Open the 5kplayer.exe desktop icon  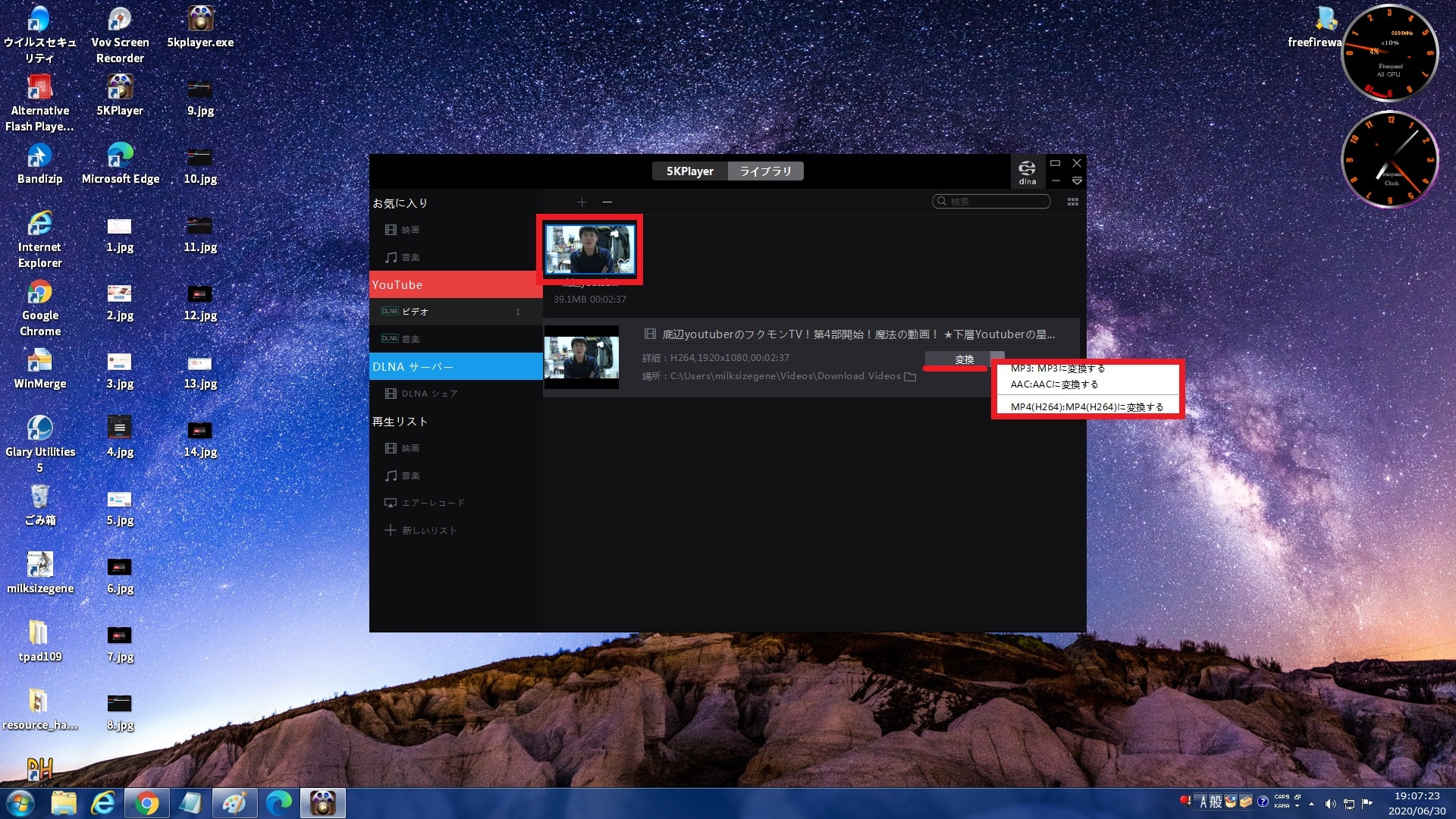pyautogui.click(x=200, y=27)
